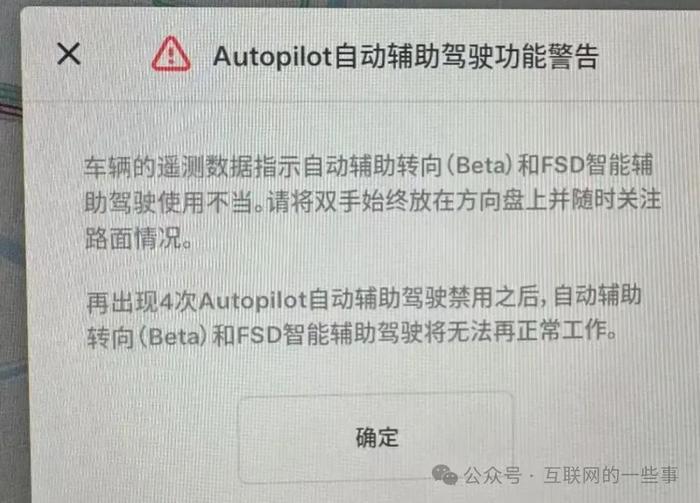
Task: Confirm the warning with the 确定 button
Action: [376, 437]
